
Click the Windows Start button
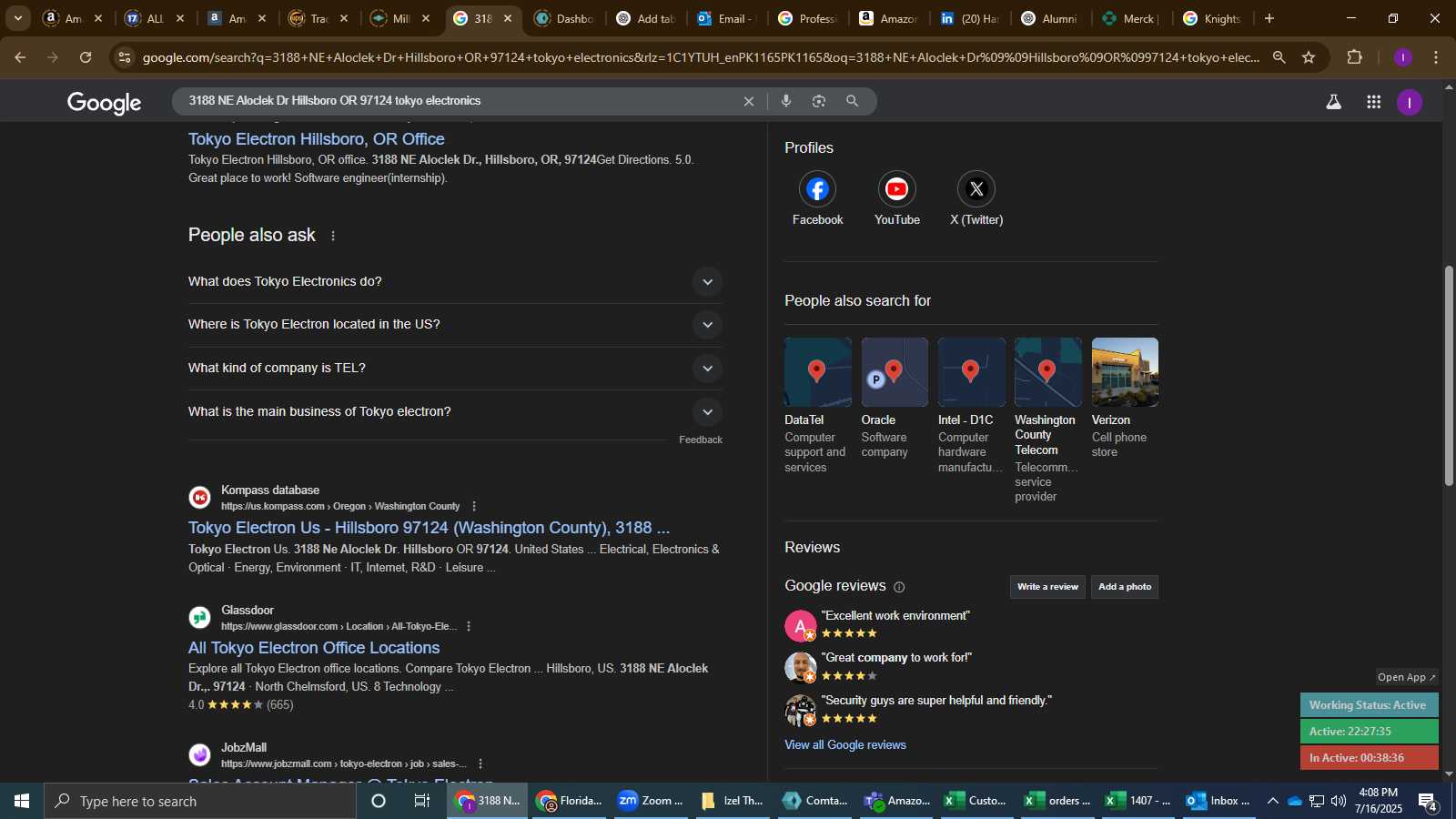click(22, 801)
